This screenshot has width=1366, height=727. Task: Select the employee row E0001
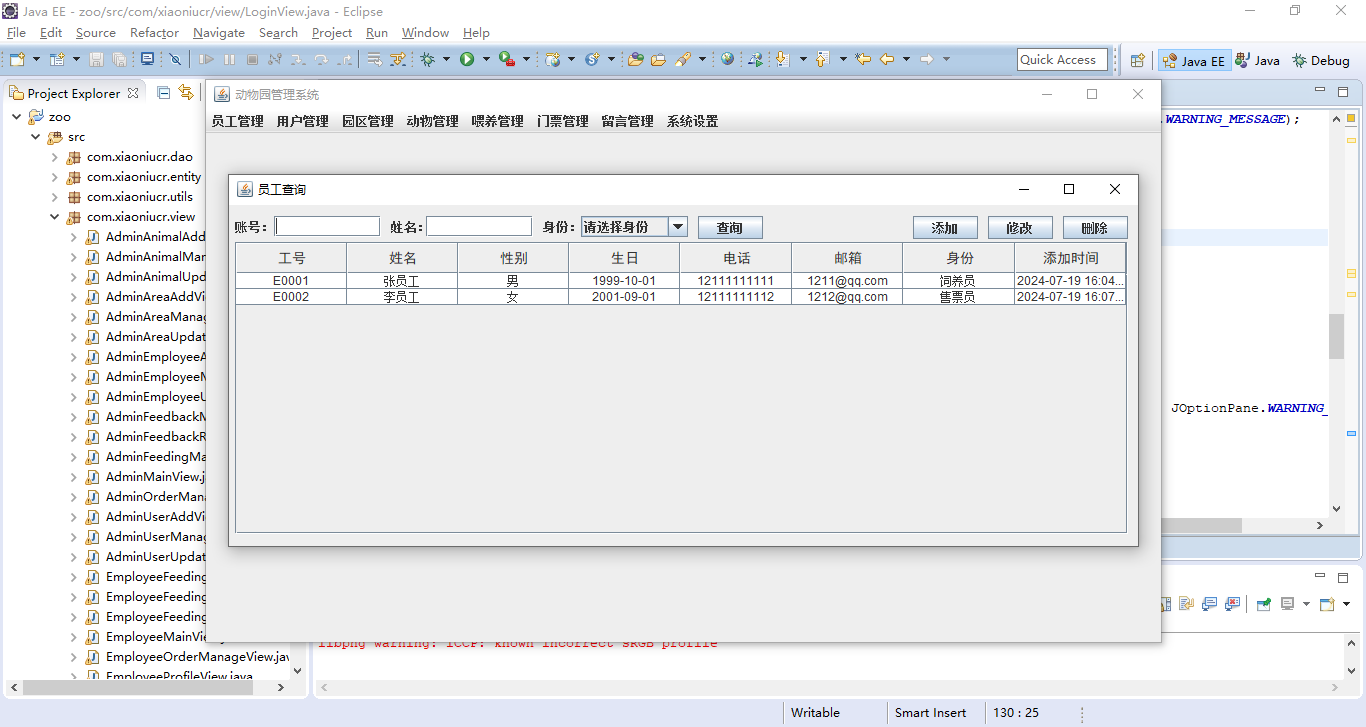coord(680,281)
